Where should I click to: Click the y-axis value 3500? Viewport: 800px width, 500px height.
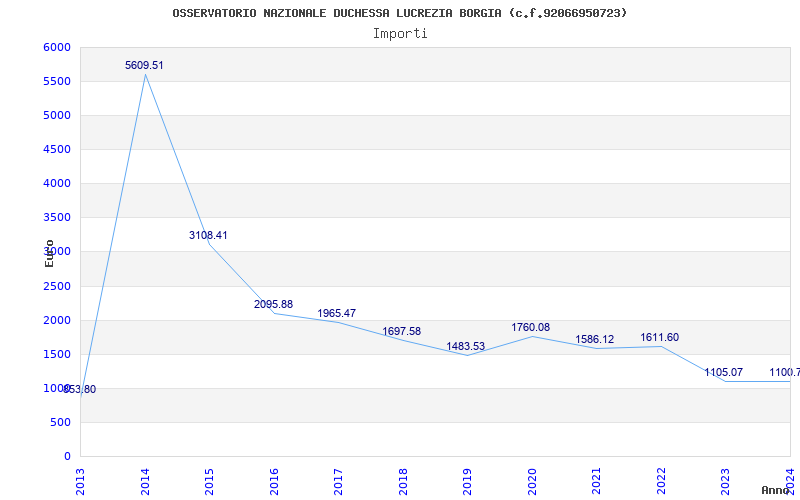pyautogui.click(x=57, y=217)
